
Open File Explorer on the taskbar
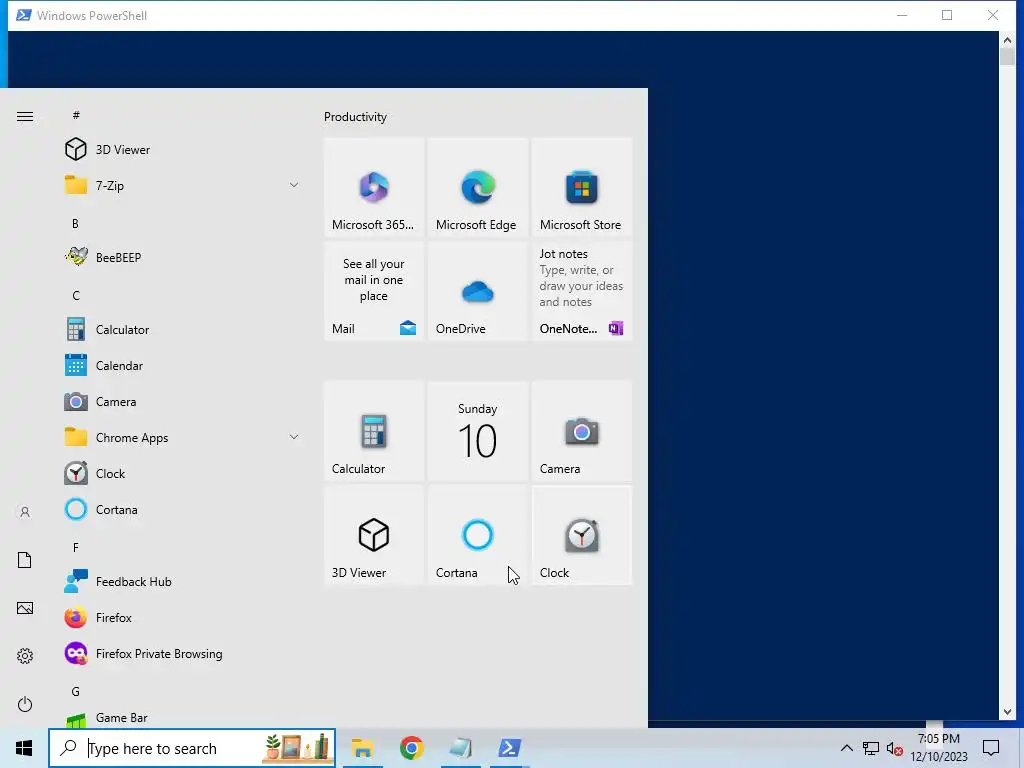[362, 748]
